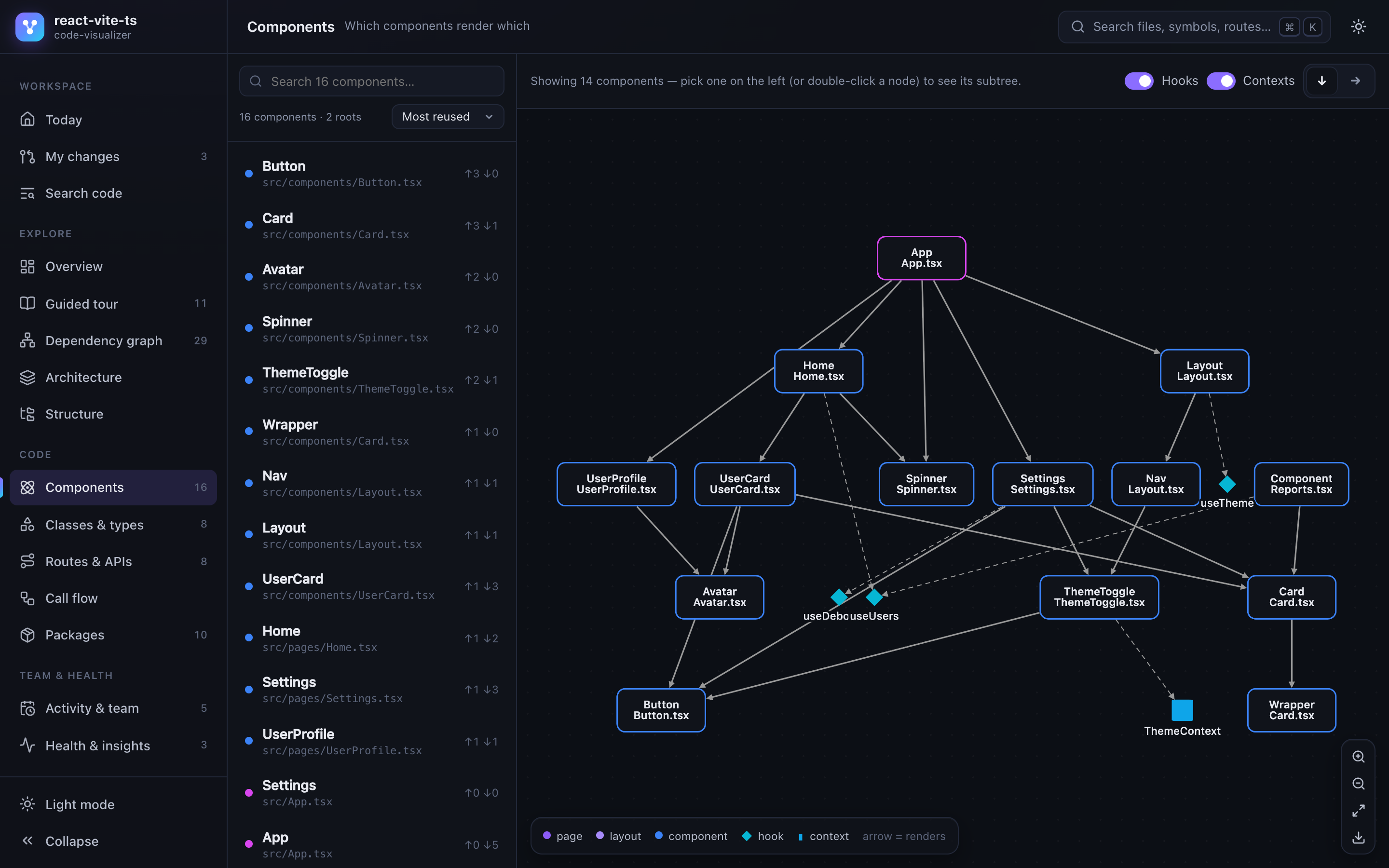Open the Guided tour
The width and height of the screenshot is (1389, 868).
pyautogui.click(x=114, y=304)
